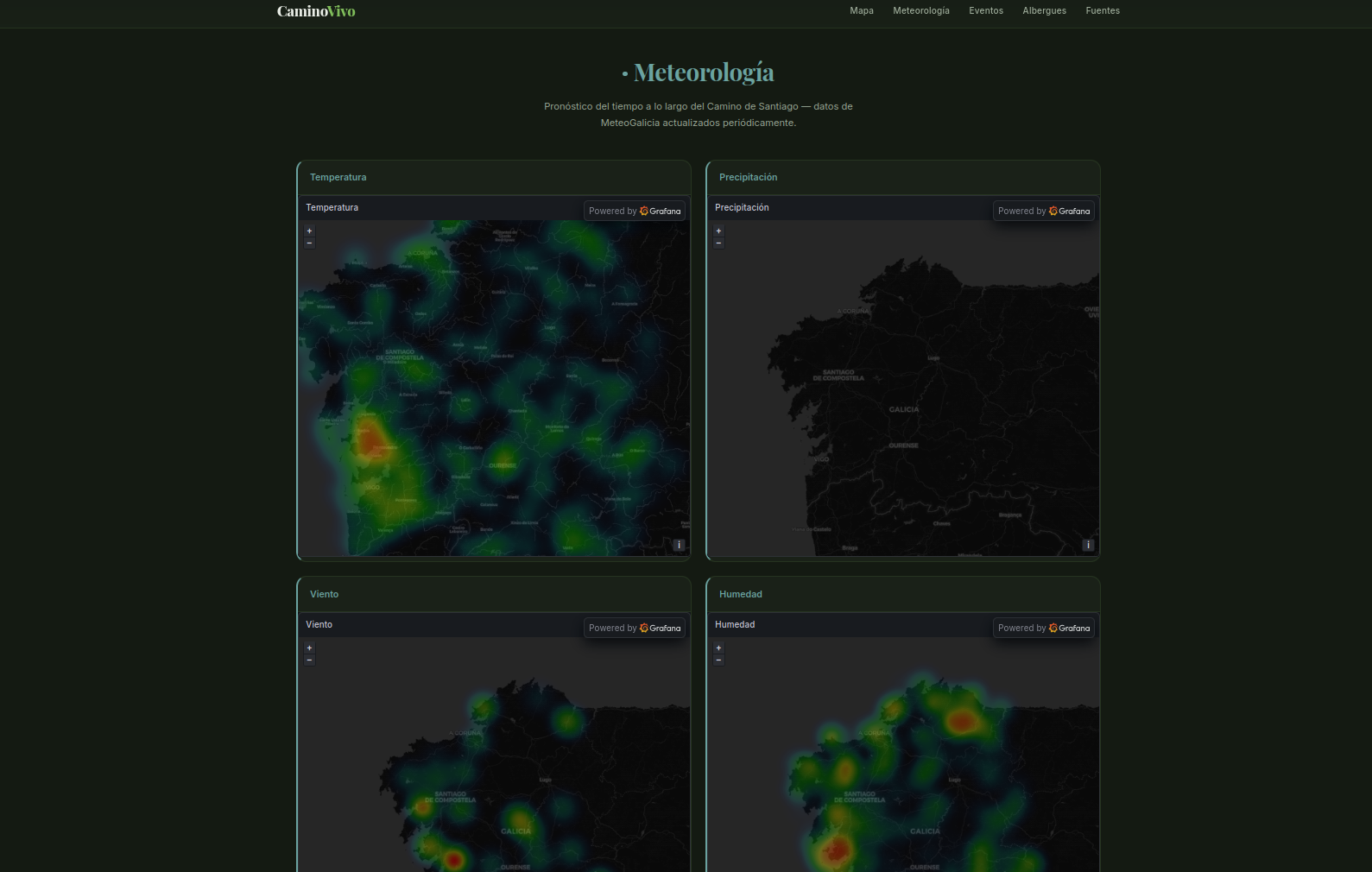Go to the Meteorología nav link

(x=921, y=11)
